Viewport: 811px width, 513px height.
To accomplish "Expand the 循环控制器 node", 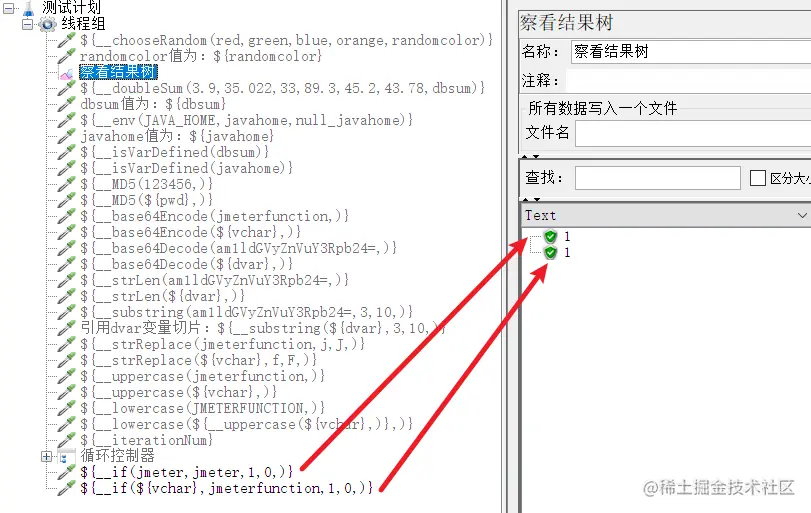I will tap(47, 456).
